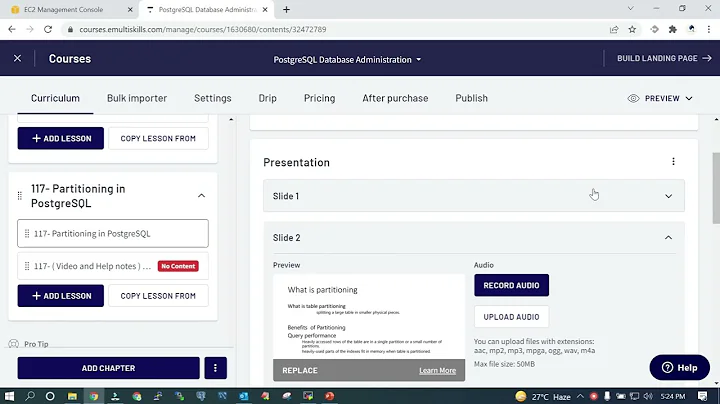720x404 pixels.
Task: Click the Build Landing Page arrow icon
Action: pyautogui.click(x=707, y=58)
